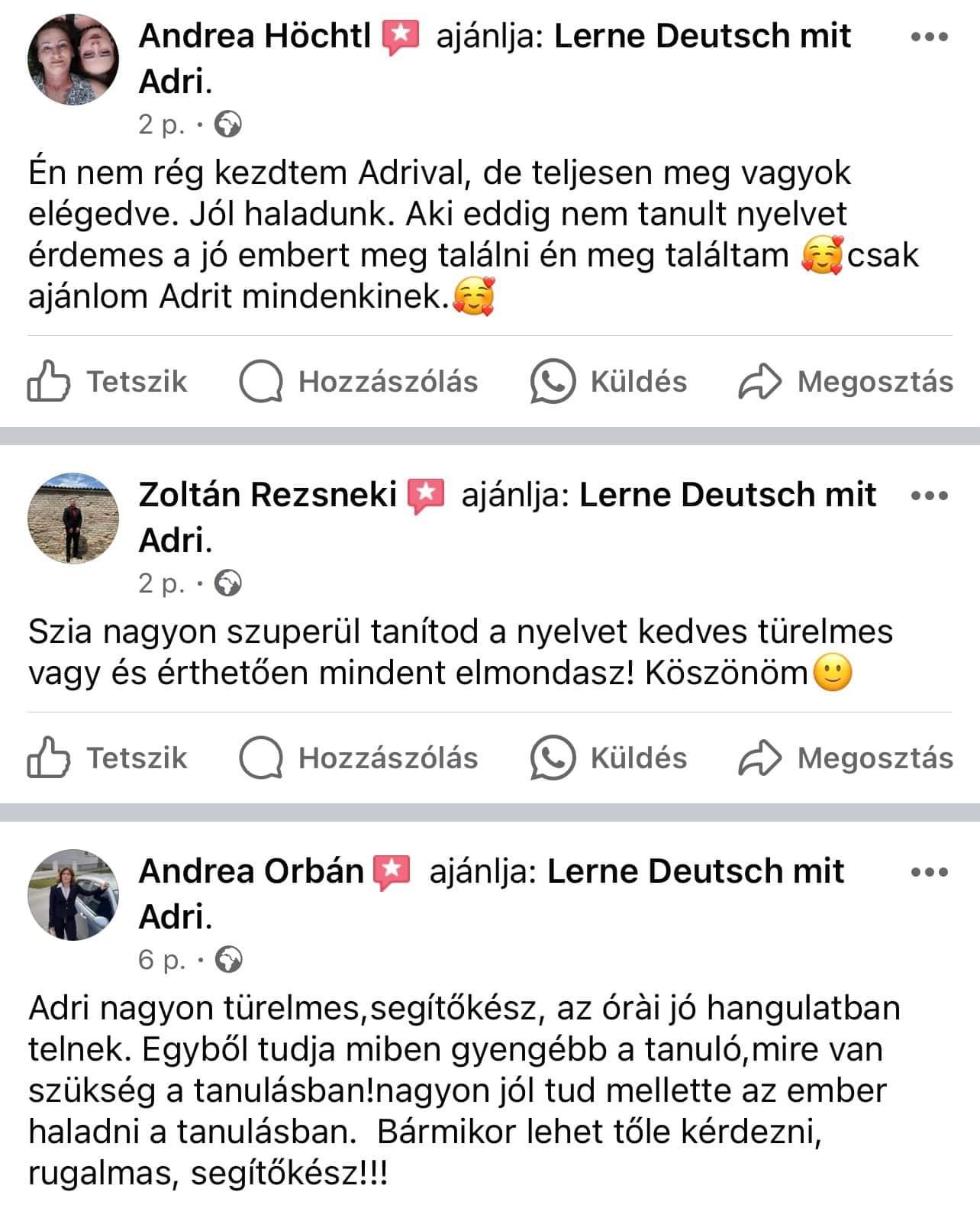This screenshot has width=980, height=1205.
Task: Open Zoltán Rezsneki's profile via his name
Action: point(268,495)
